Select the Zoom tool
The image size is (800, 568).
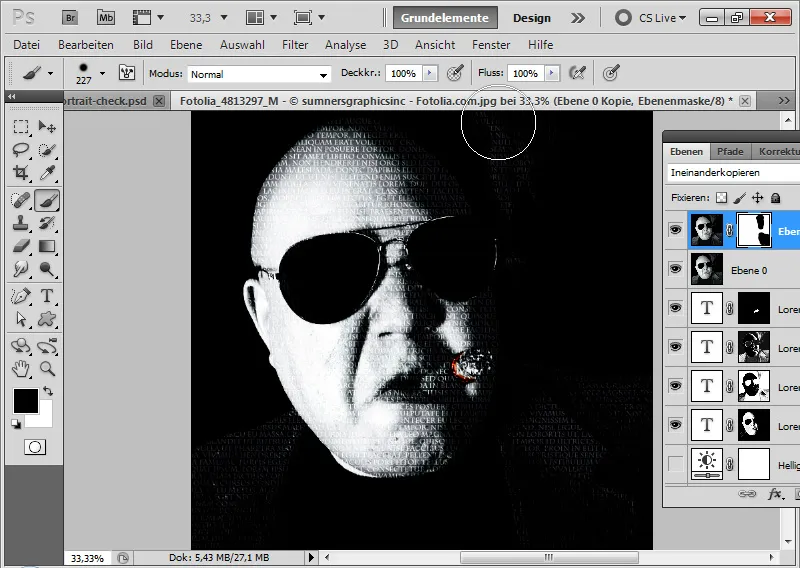[47, 368]
